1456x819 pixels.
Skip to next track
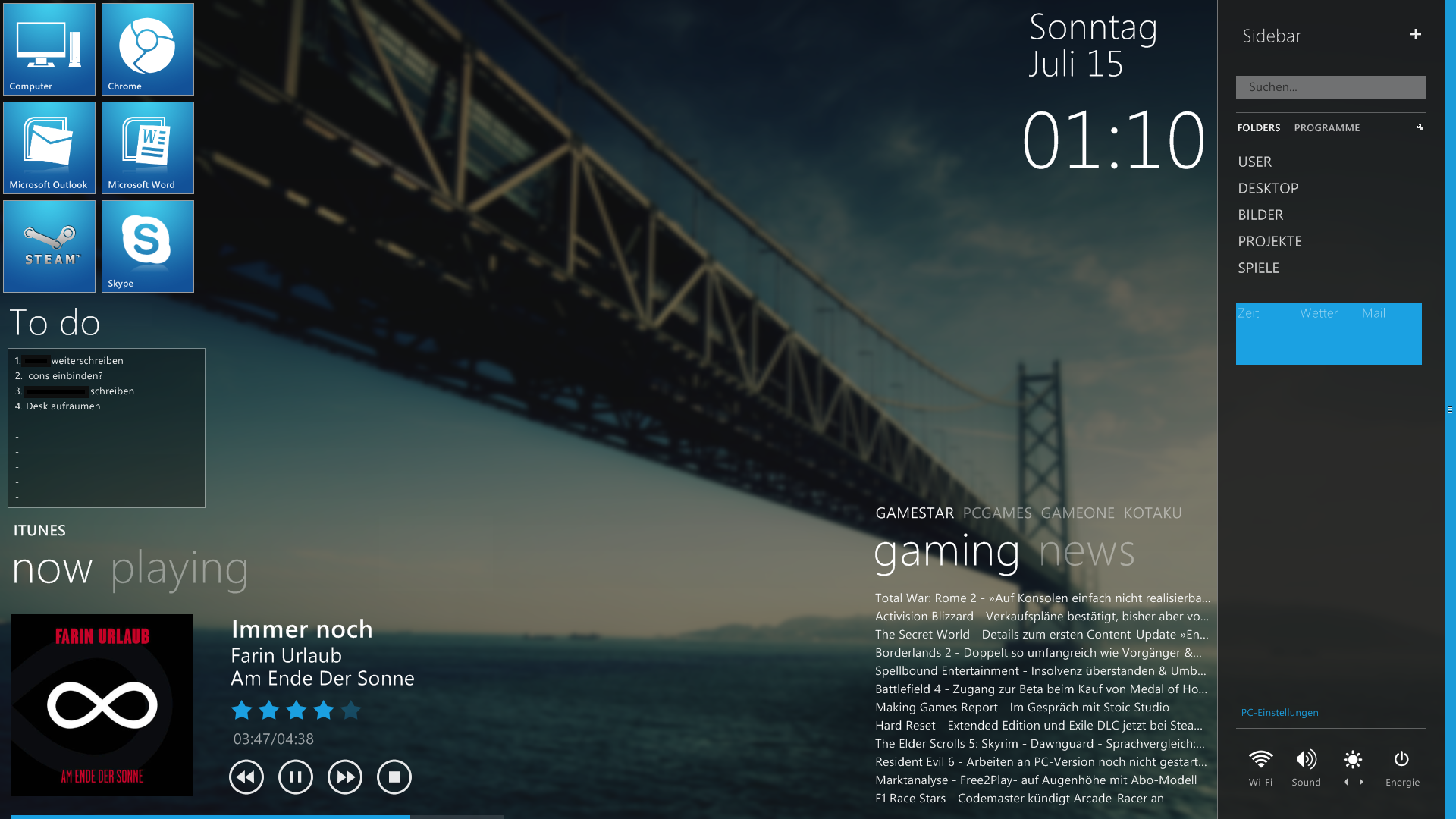coord(345,777)
